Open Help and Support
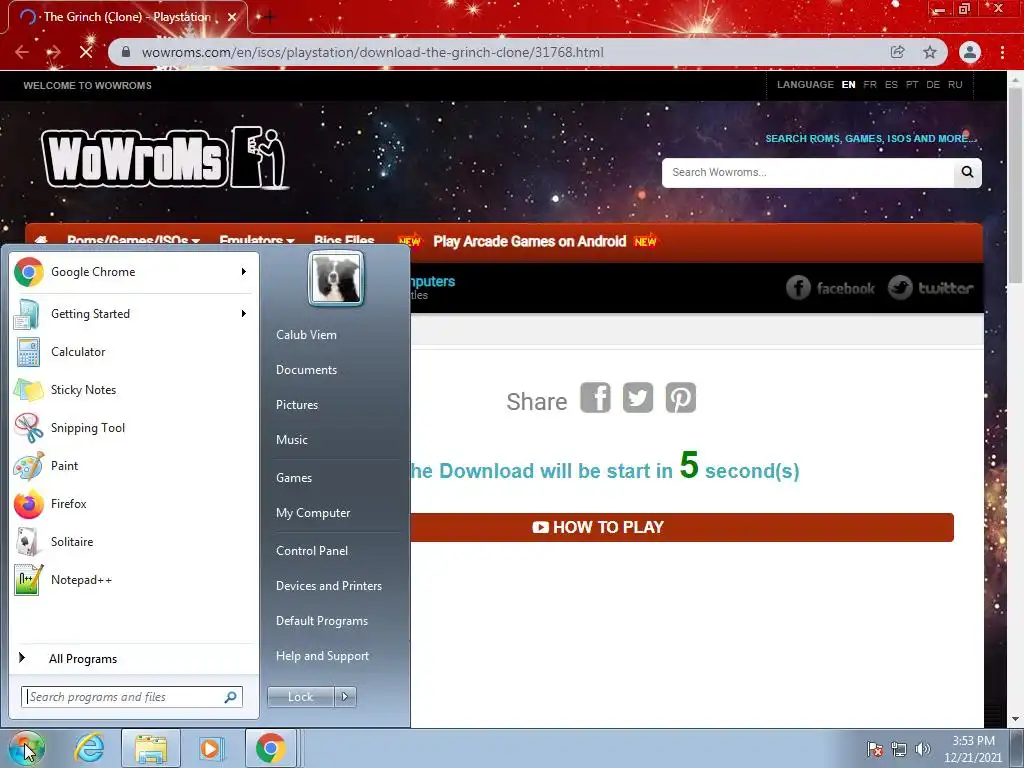The image size is (1024, 768). [x=322, y=656]
